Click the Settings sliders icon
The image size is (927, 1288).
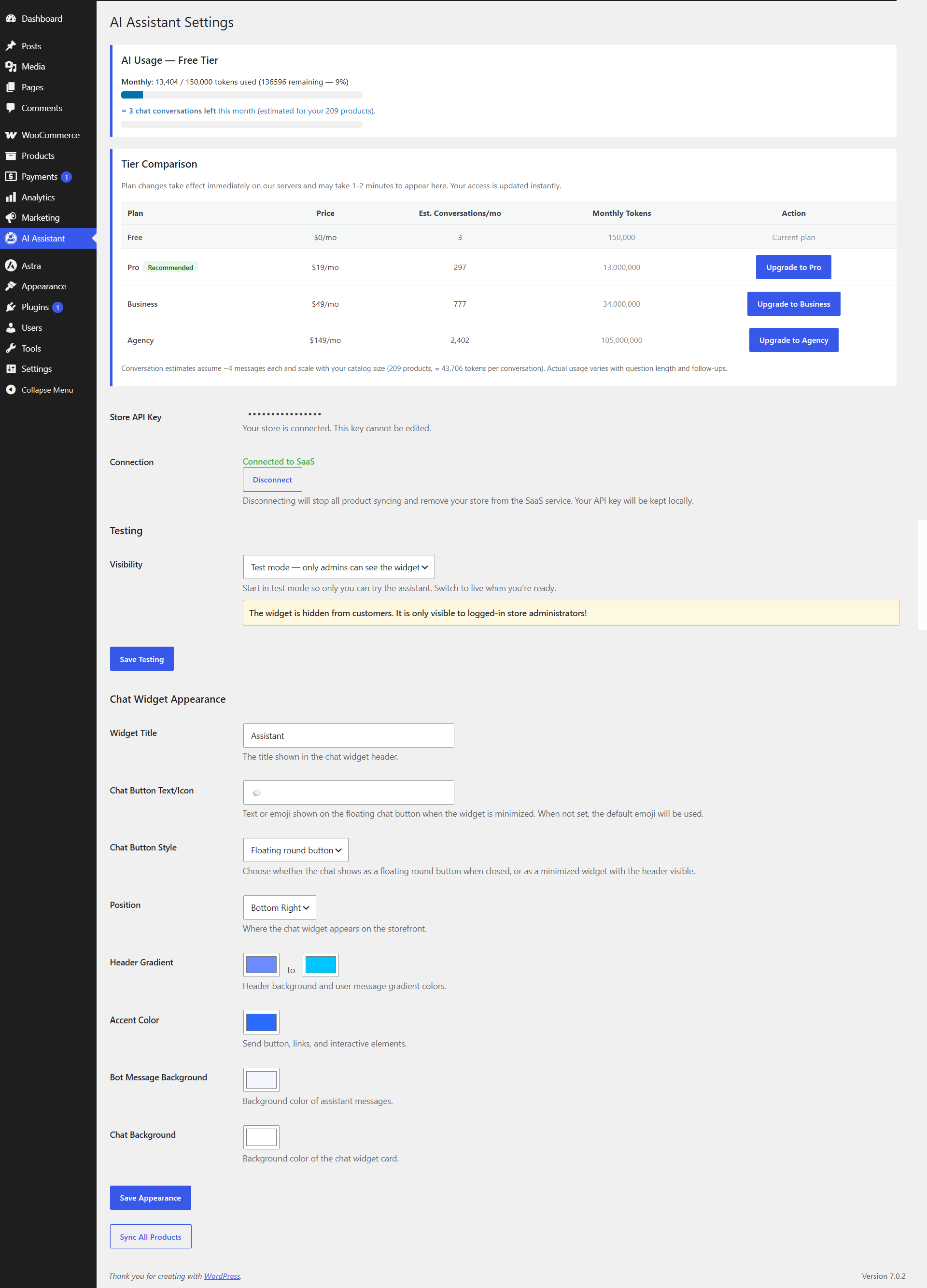click(11, 369)
